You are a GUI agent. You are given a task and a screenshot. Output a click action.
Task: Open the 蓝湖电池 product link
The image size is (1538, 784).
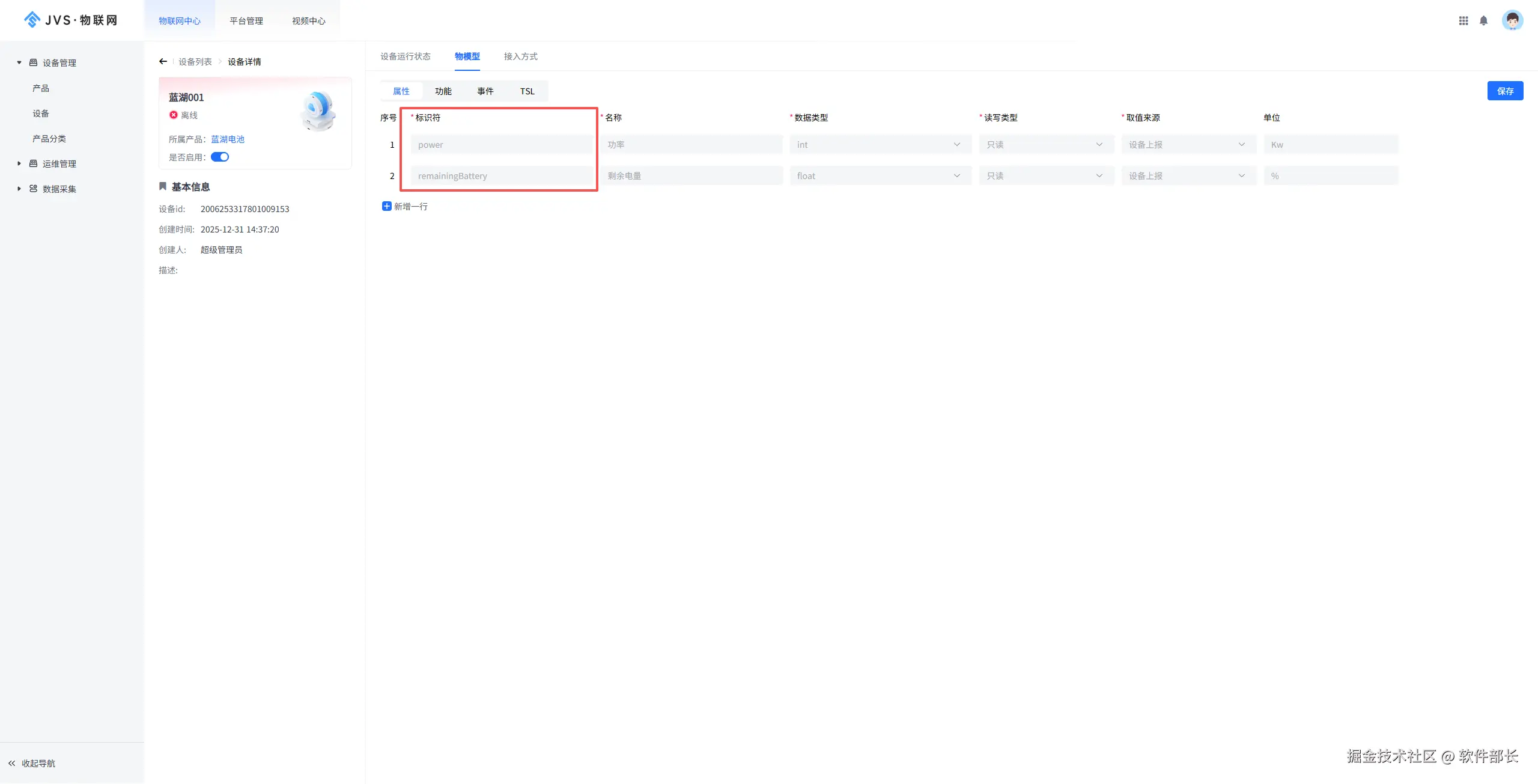[x=227, y=139]
